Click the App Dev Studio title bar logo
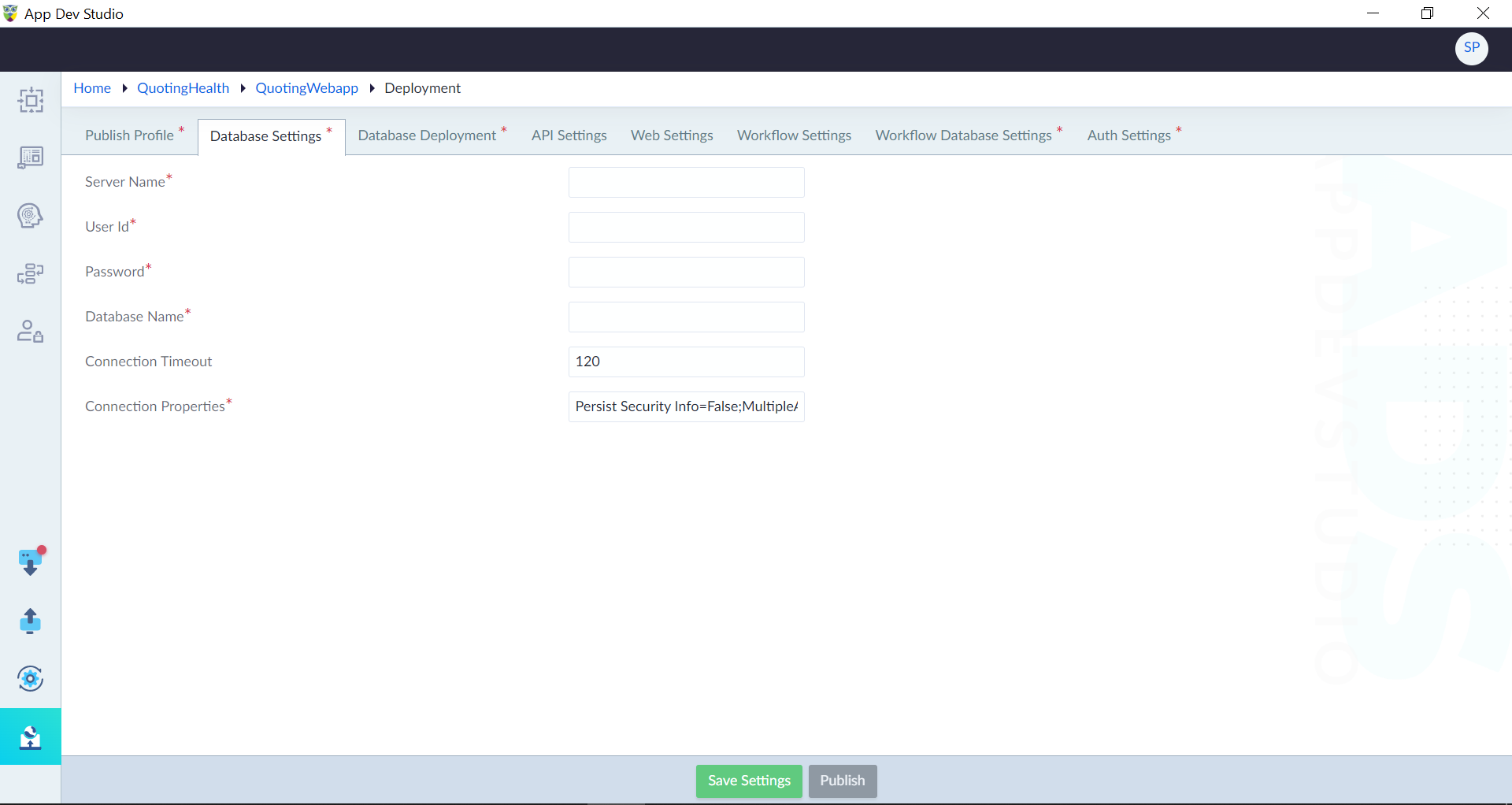The image size is (1512, 805). 10,13
